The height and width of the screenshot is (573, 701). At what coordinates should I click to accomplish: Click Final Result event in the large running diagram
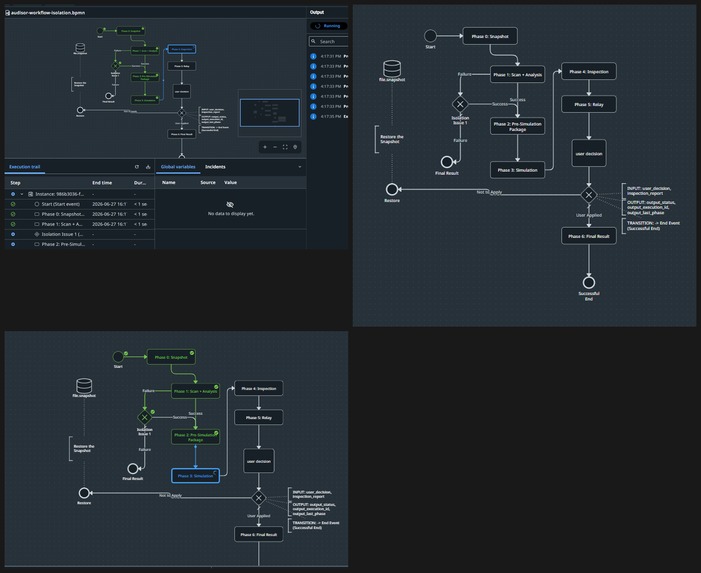(133, 468)
